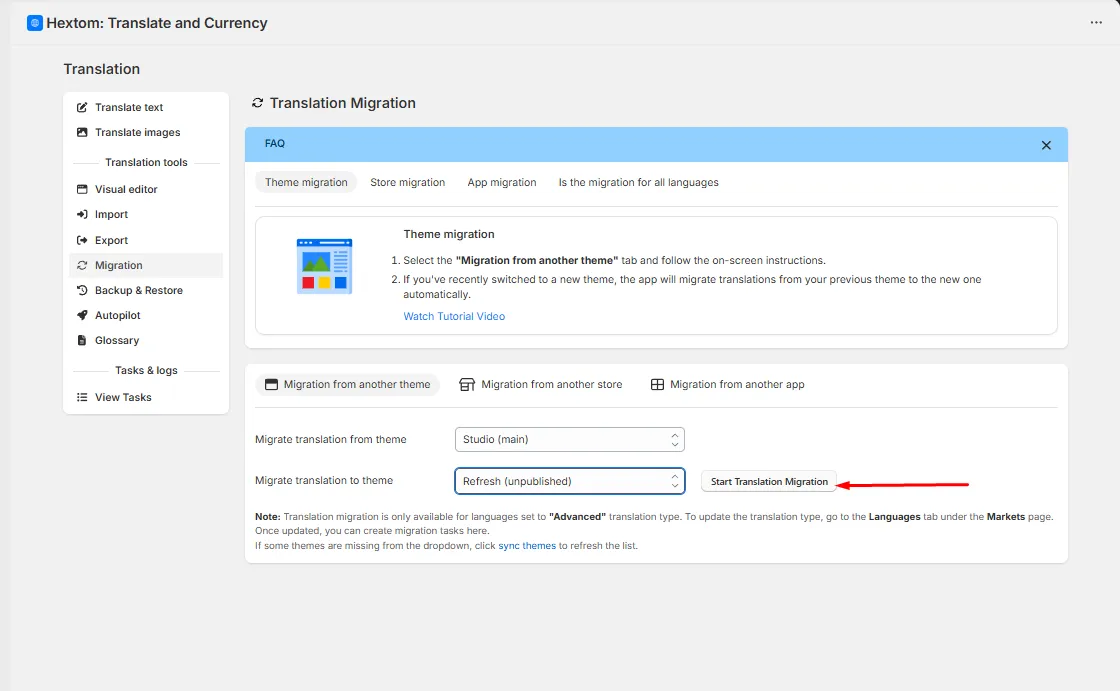This screenshot has height=691, width=1120.
Task: Select Migration from another app tab
Action: [x=727, y=384]
